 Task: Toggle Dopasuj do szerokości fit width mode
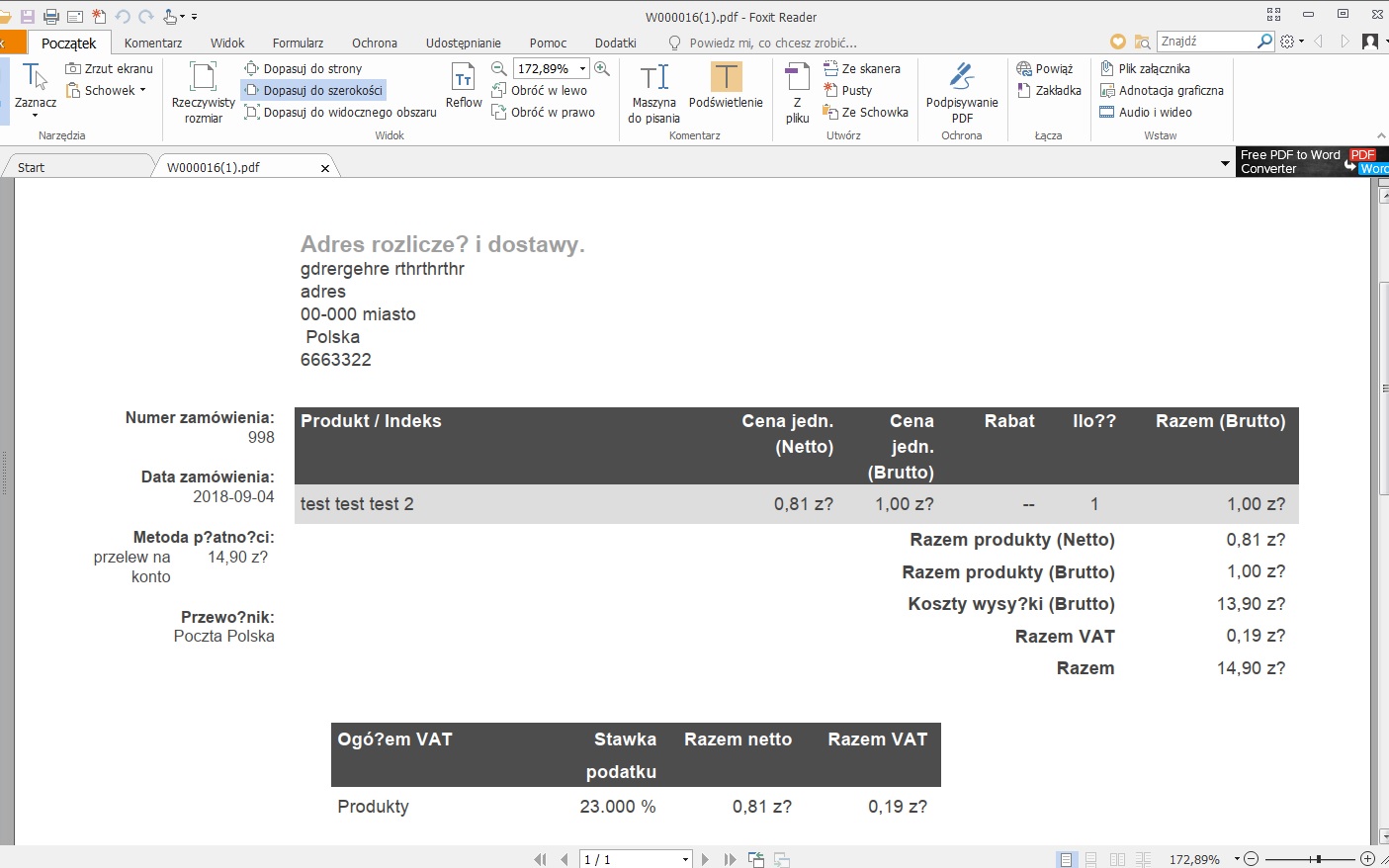click(x=313, y=90)
